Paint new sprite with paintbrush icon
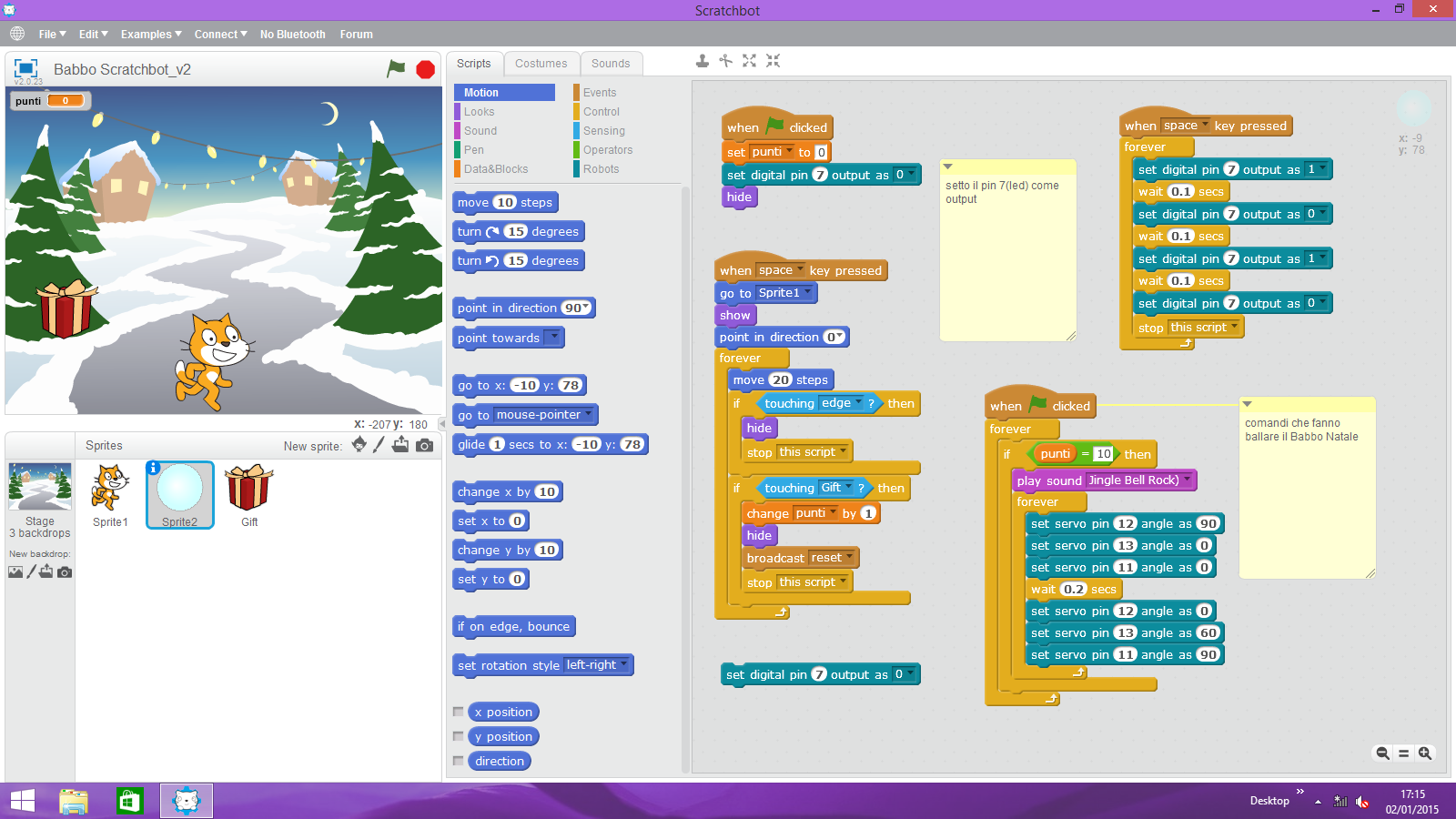1456x819 pixels. (379, 444)
